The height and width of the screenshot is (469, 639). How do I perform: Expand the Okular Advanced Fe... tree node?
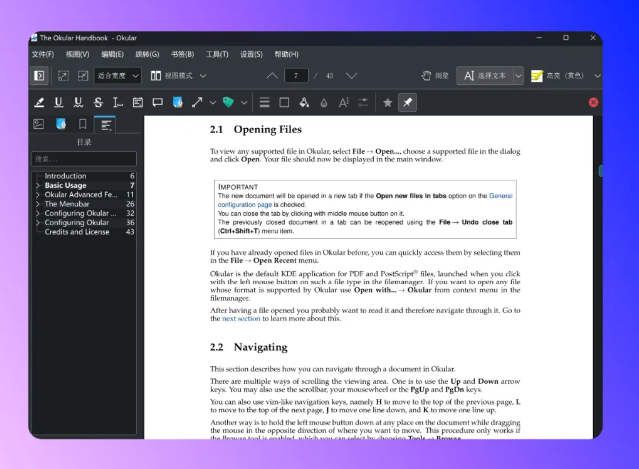coord(38,195)
